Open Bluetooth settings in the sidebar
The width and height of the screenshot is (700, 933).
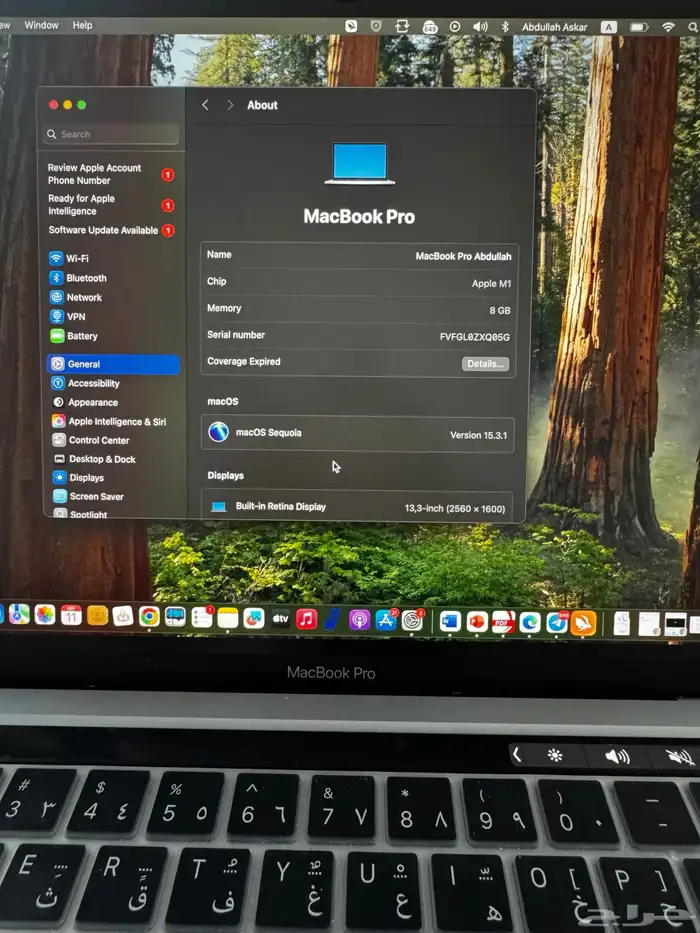tap(79, 278)
